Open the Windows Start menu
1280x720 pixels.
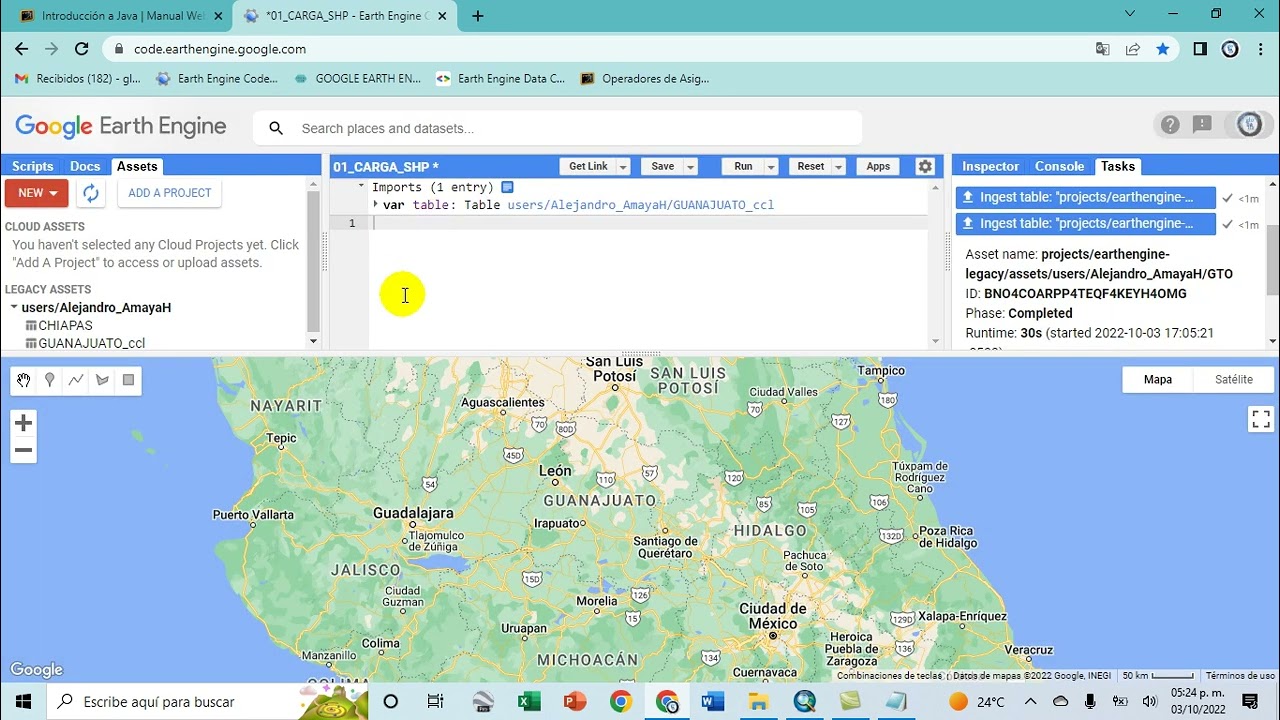(x=23, y=702)
